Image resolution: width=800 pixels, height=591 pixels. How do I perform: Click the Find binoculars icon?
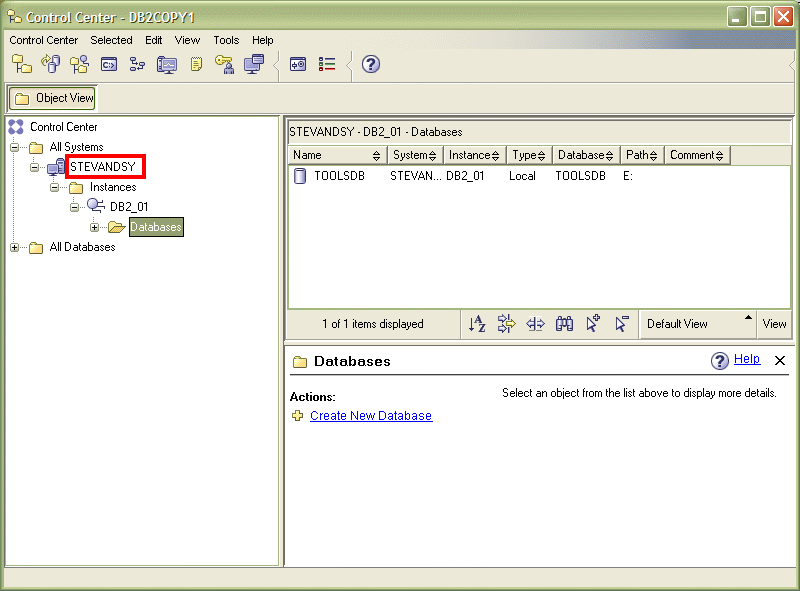pos(564,324)
